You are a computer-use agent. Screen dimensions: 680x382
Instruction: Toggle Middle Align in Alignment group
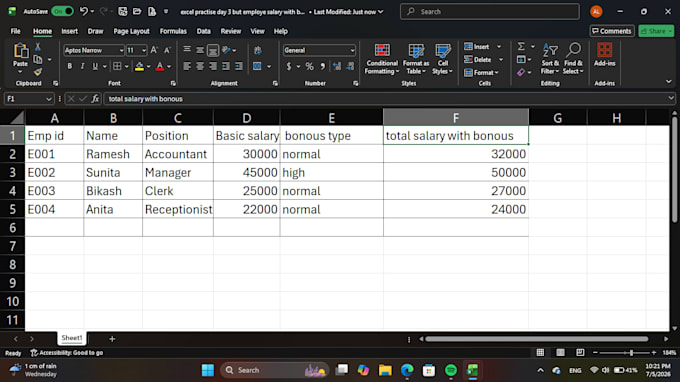point(200,50)
